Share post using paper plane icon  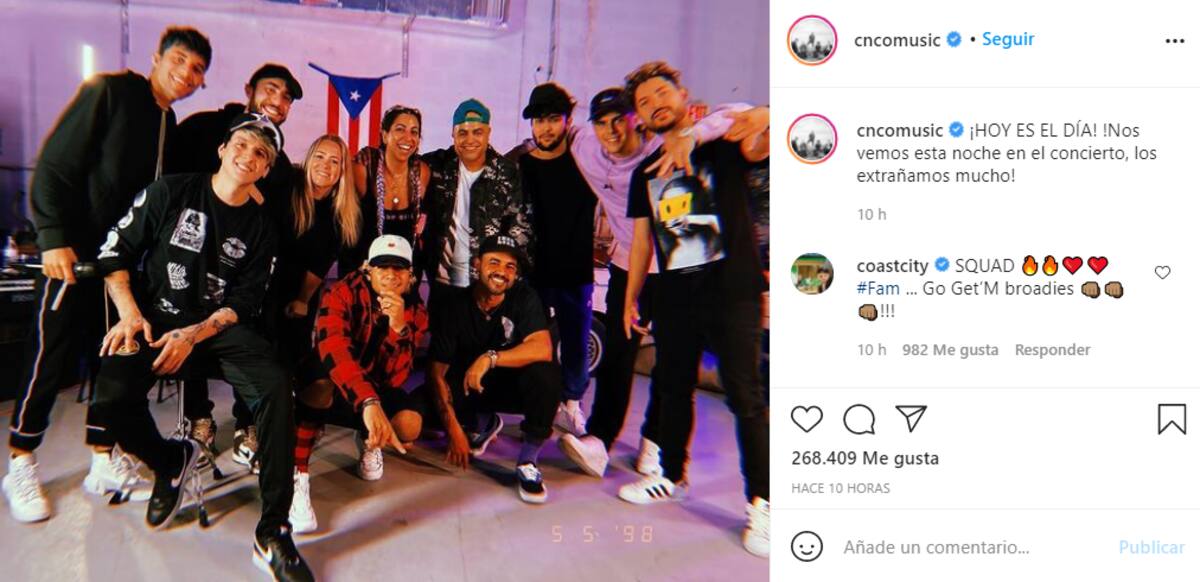click(x=911, y=419)
